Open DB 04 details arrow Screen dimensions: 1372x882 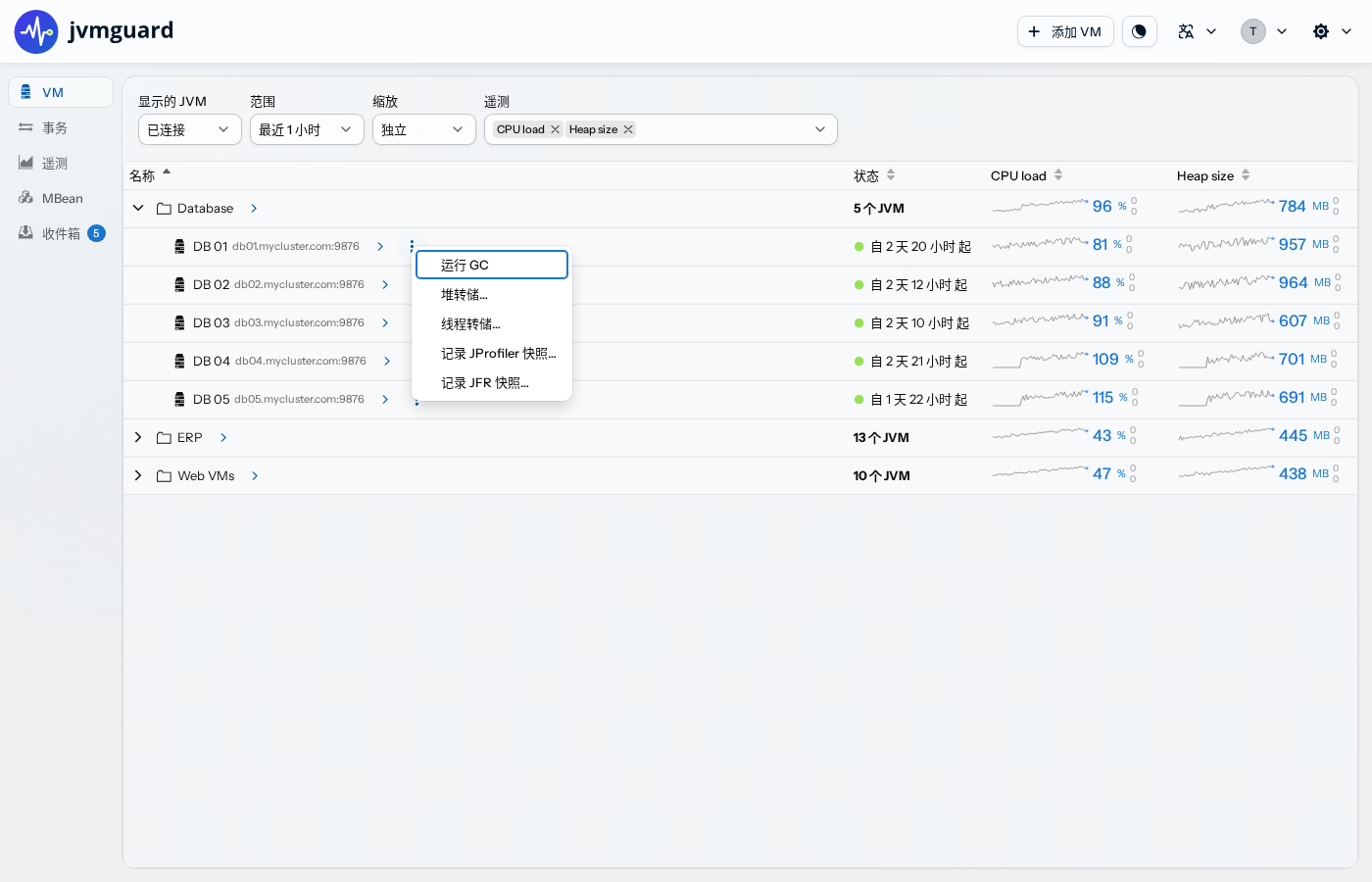click(x=387, y=361)
